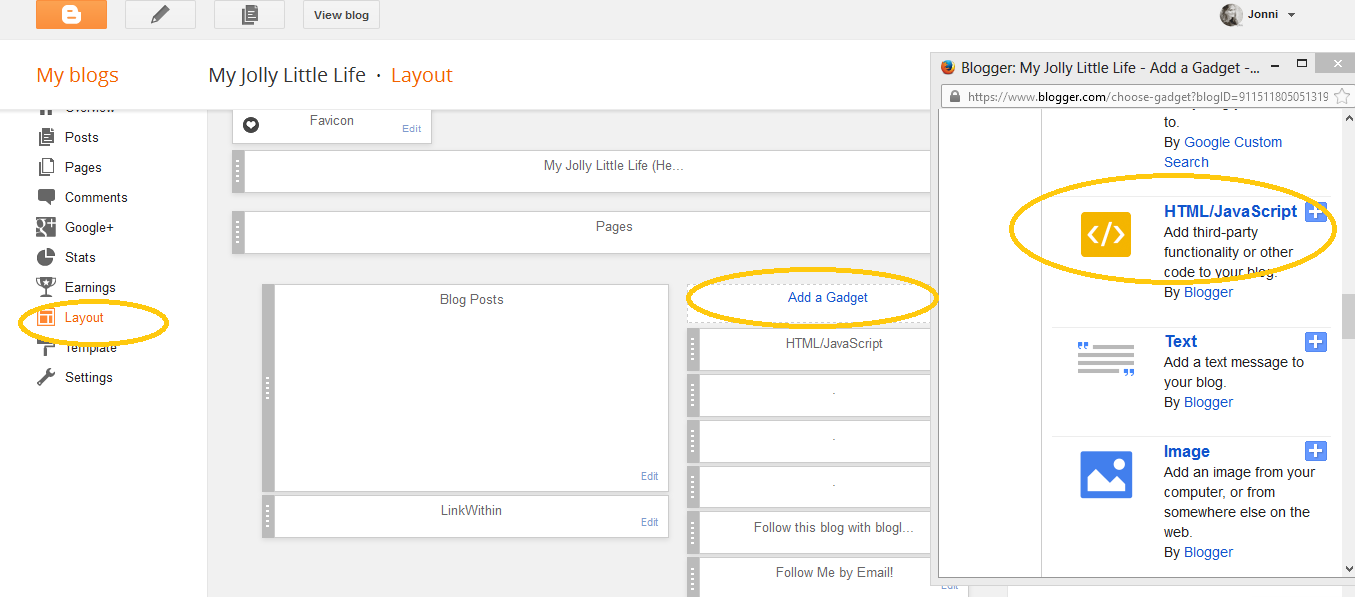Click the View blog button

[341, 14]
